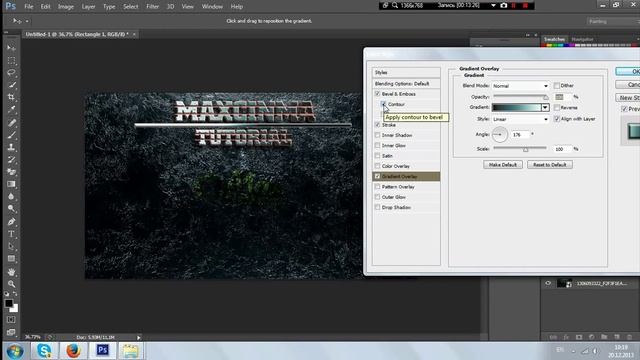640x360 pixels.
Task: Select Blending Options: Default row
Action: pos(406,83)
